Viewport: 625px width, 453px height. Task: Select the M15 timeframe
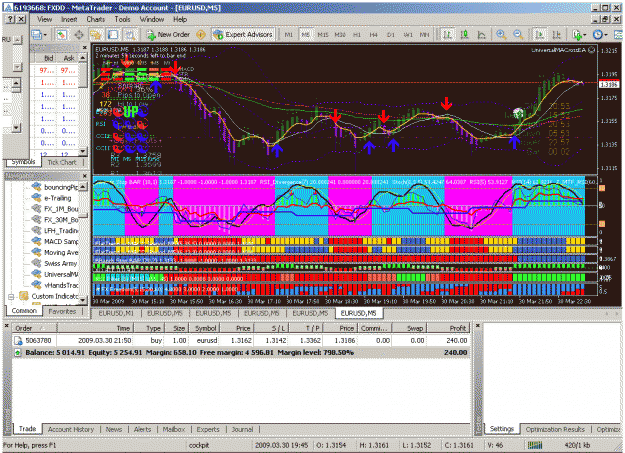coord(322,35)
